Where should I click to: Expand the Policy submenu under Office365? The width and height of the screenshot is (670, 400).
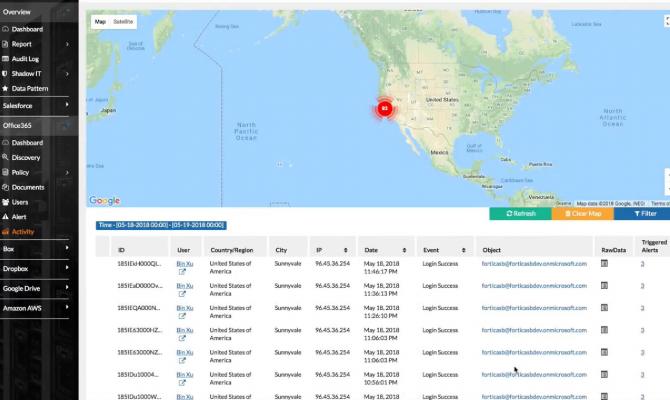[67, 173]
